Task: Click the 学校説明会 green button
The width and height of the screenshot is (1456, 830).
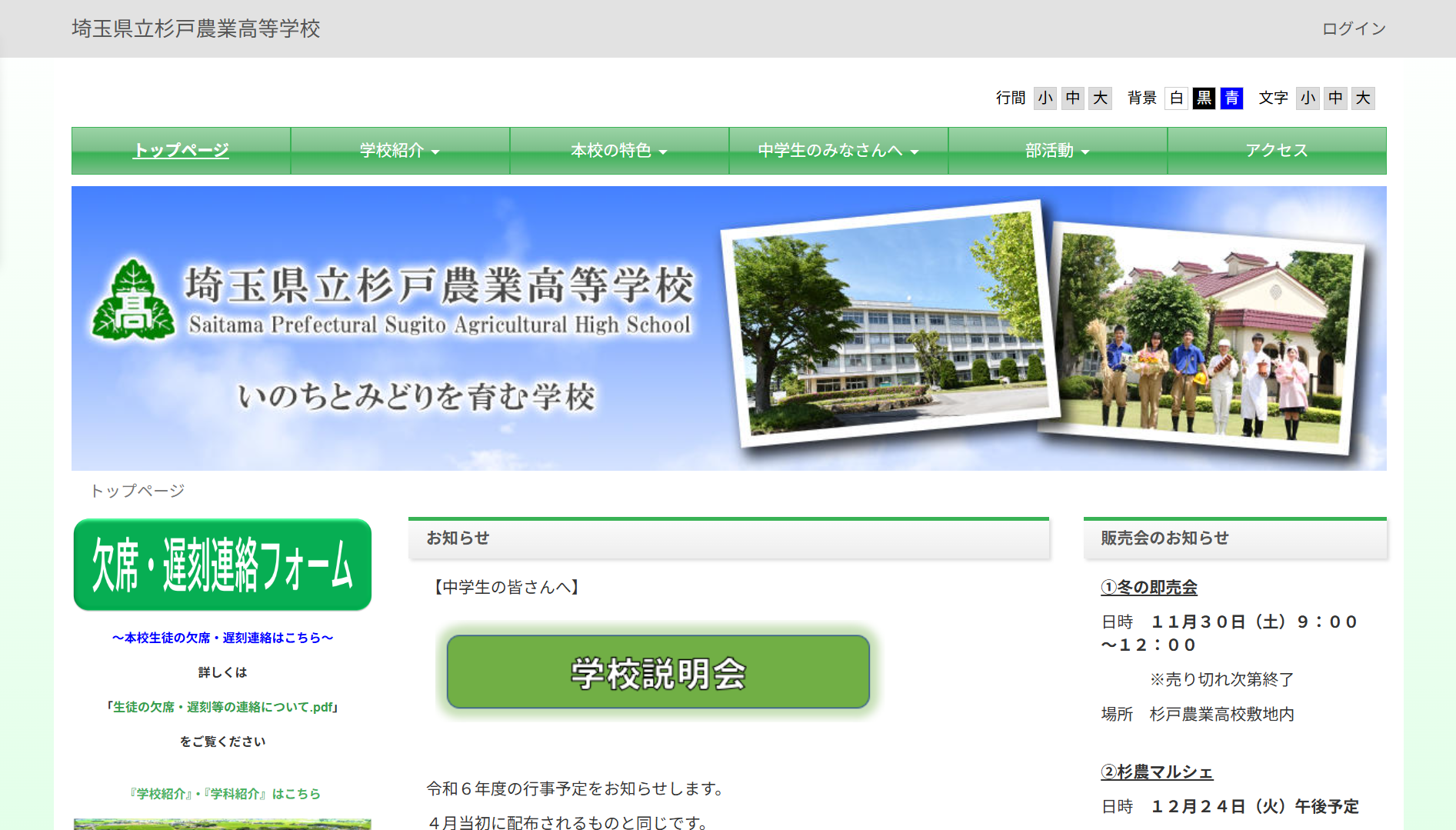Action: point(658,672)
